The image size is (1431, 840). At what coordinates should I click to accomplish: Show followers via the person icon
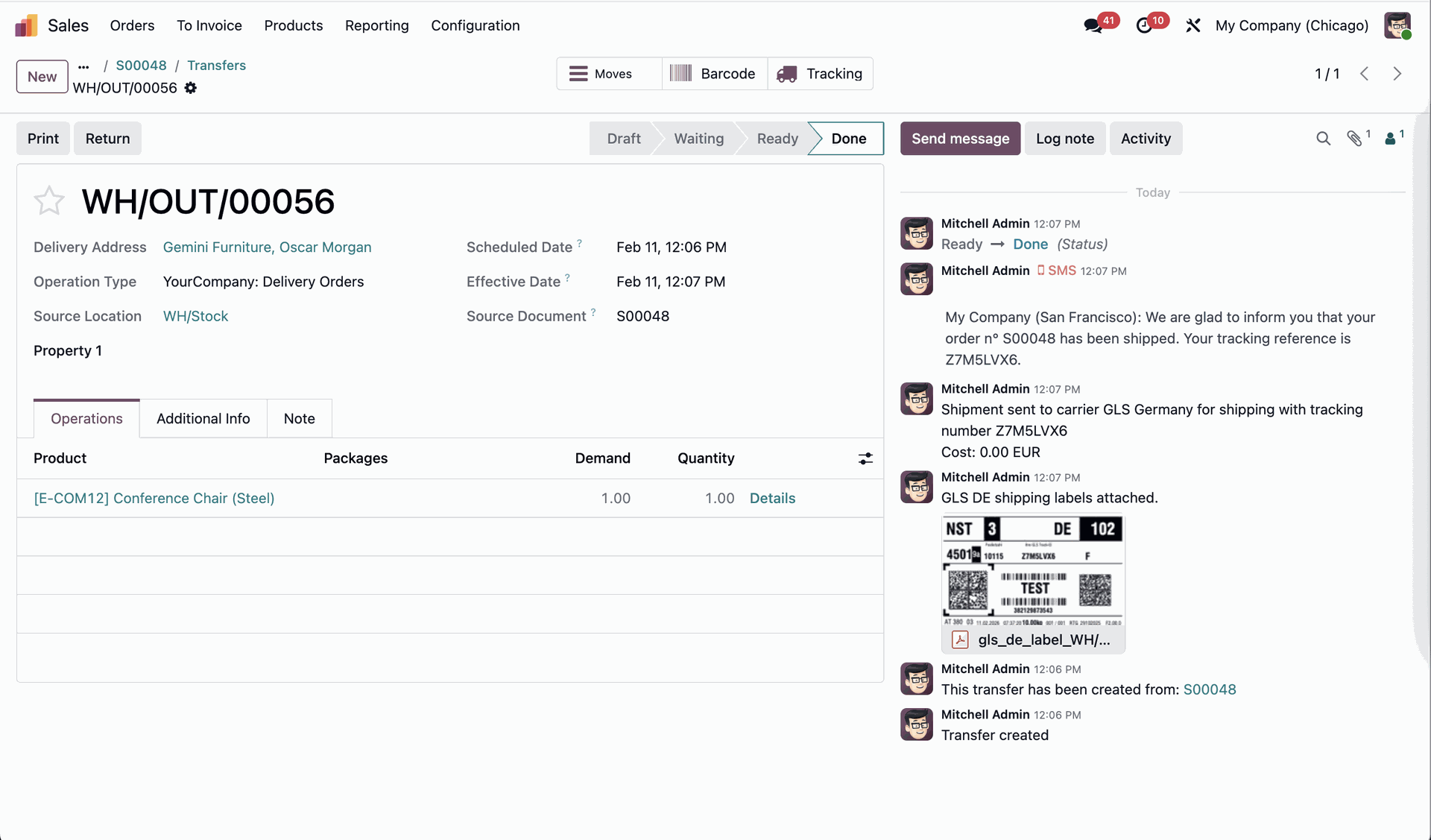click(x=1390, y=139)
